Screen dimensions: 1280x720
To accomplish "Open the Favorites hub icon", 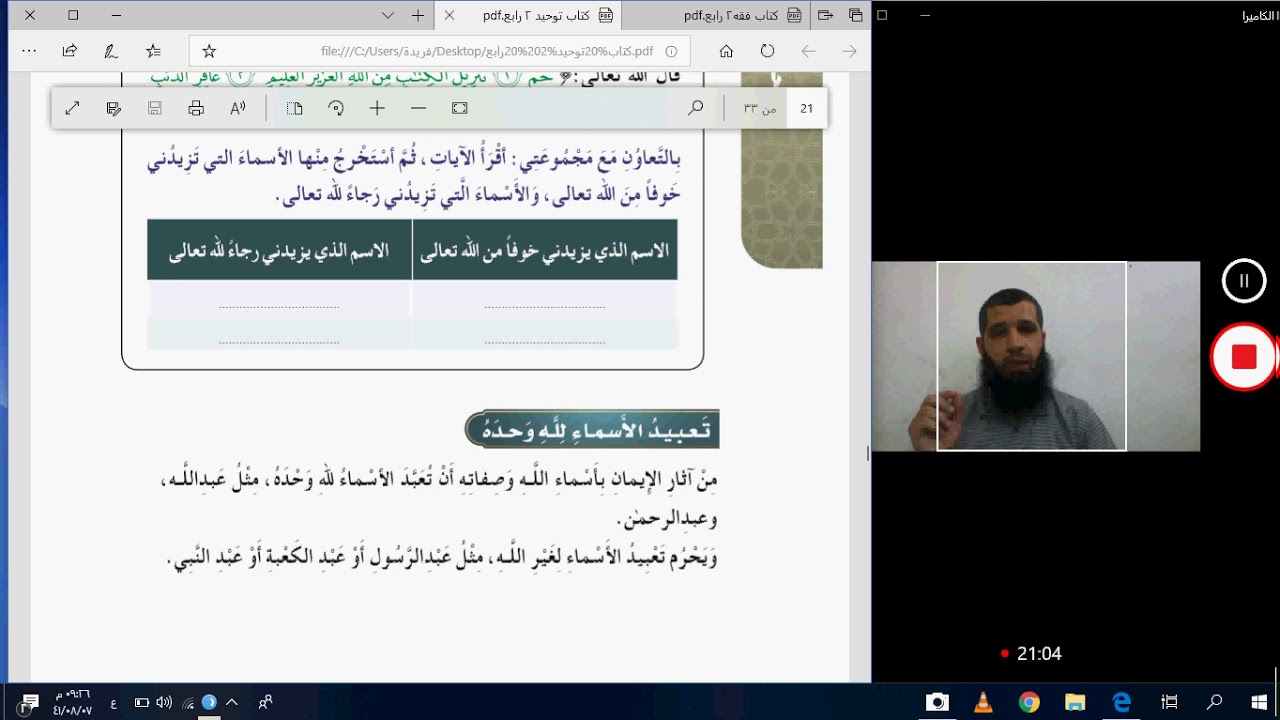I will pyautogui.click(x=153, y=51).
